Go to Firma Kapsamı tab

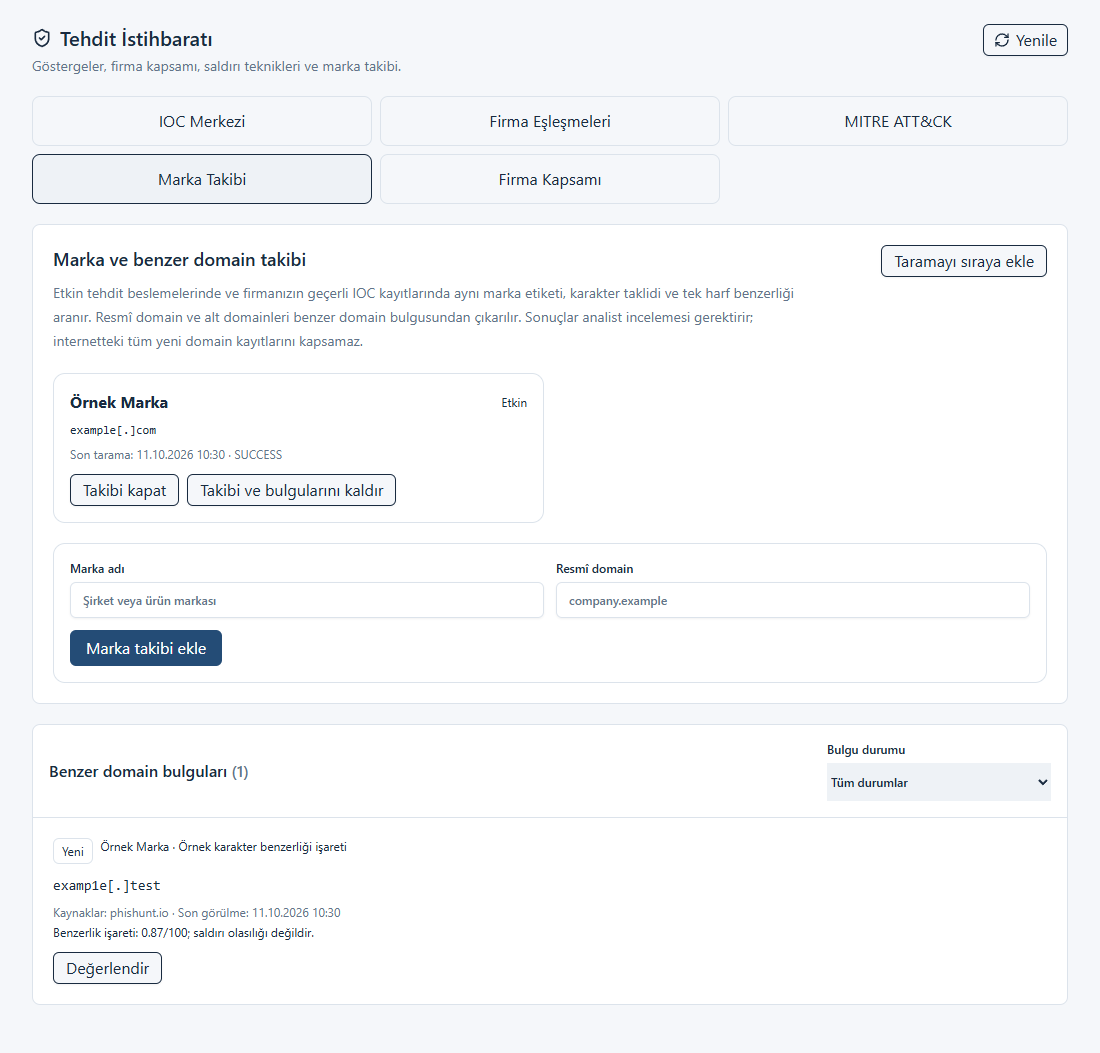(x=550, y=180)
